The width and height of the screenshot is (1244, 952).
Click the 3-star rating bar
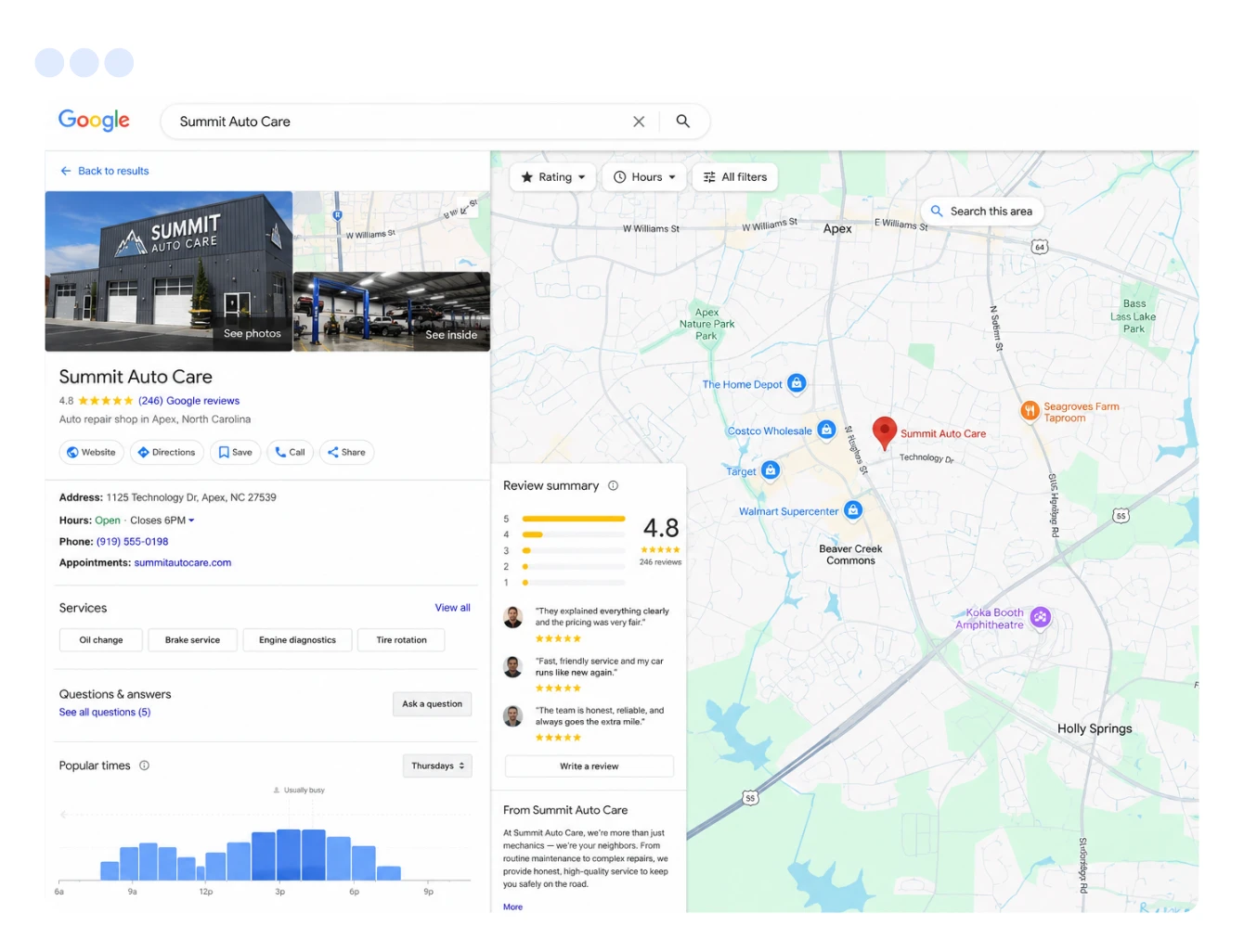(x=574, y=551)
